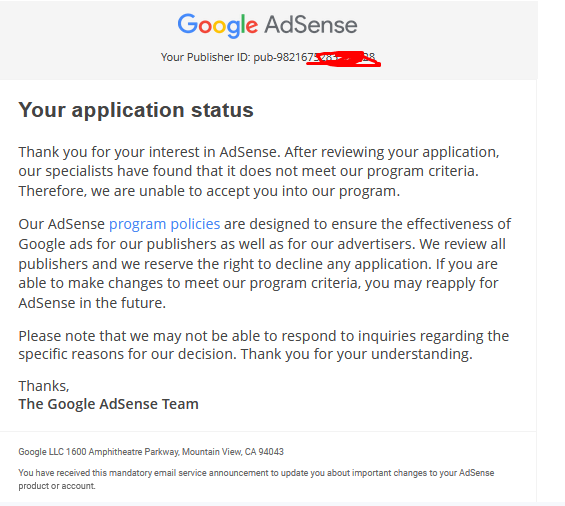This screenshot has height=506, width=565.
Task: Click the Publisher ID text
Action: pos(268,57)
